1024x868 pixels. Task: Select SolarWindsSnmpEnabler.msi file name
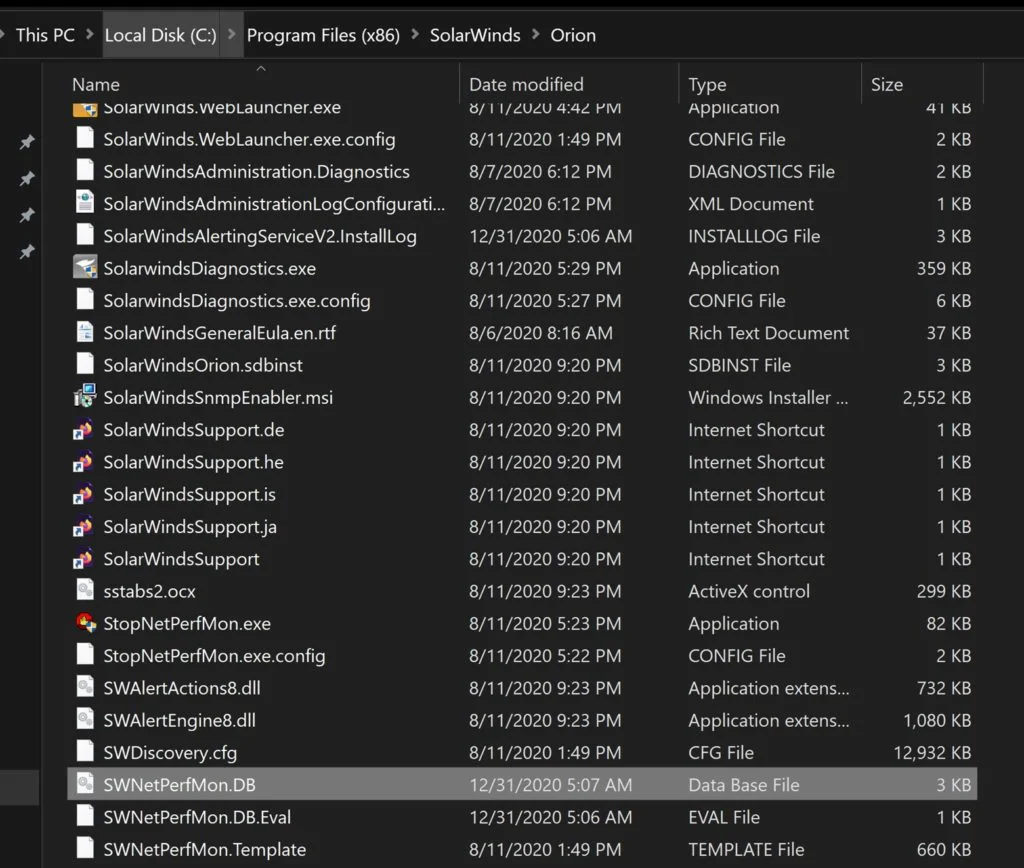click(218, 398)
